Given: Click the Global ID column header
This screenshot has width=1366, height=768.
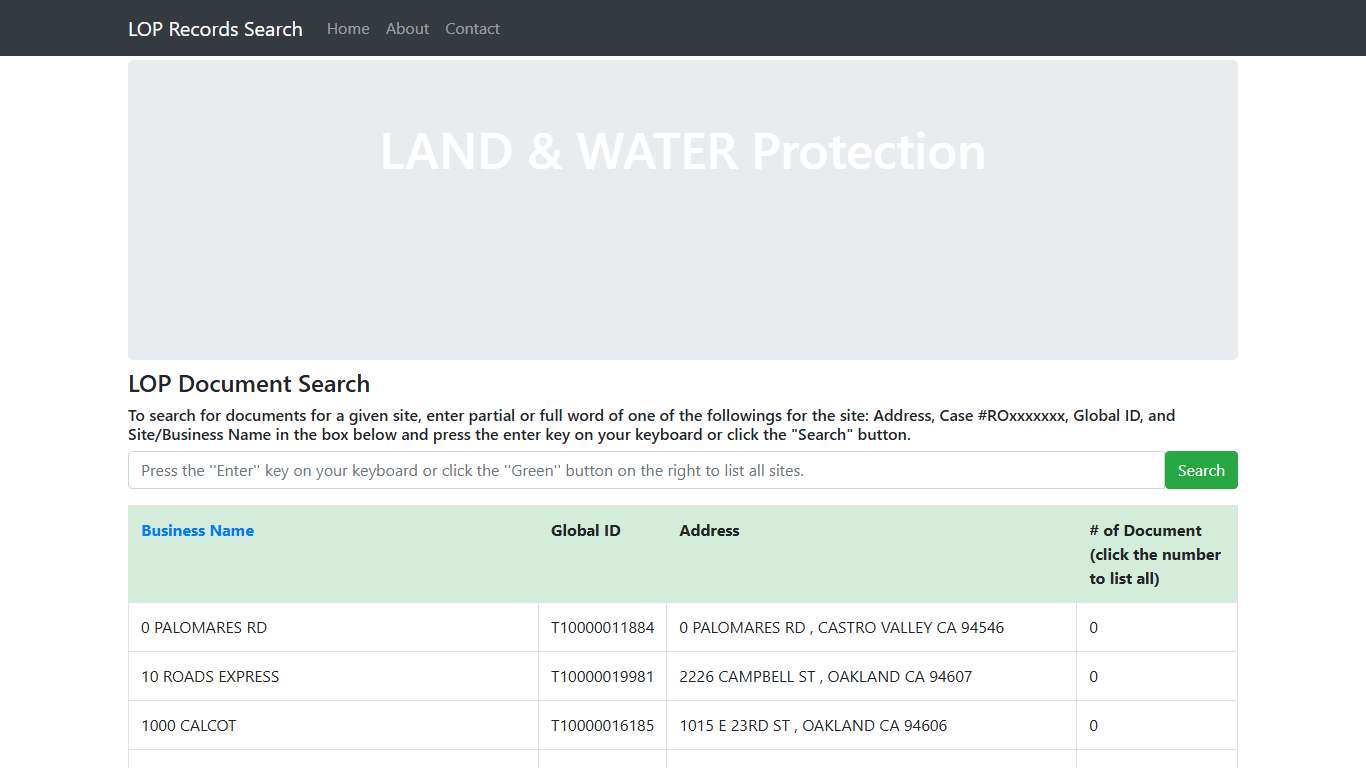Looking at the screenshot, I should [x=585, y=531].
